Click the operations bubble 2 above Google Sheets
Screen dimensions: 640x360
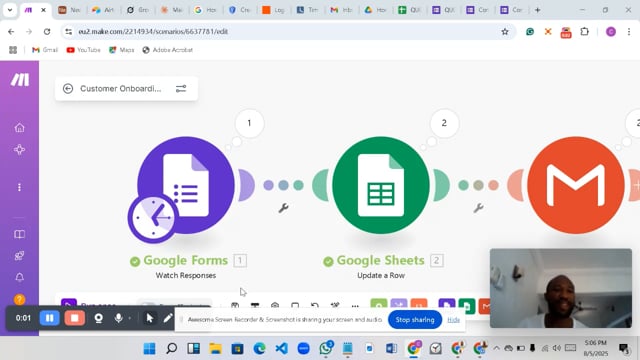444,123
